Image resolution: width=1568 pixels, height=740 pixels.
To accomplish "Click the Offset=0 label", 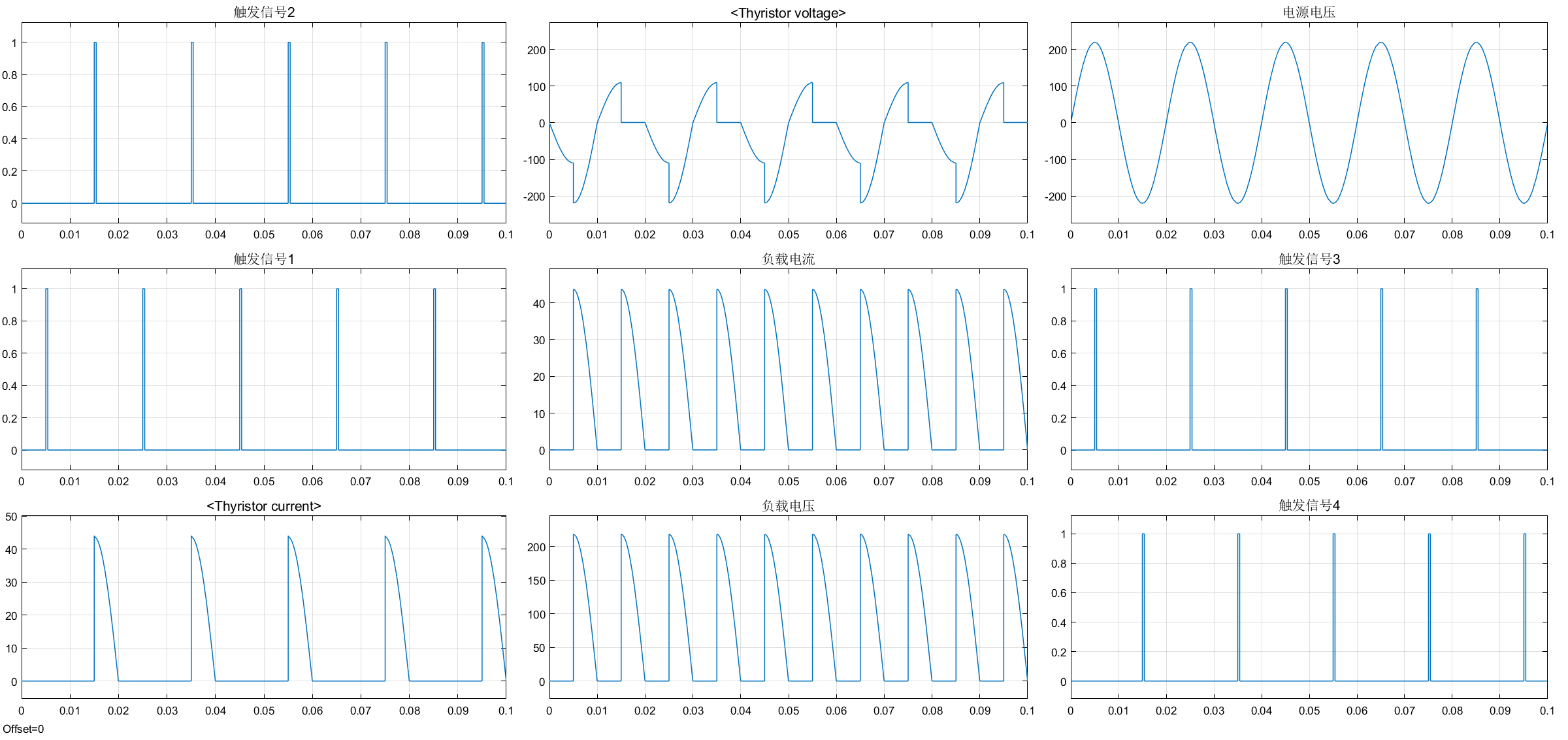I will click(x=24, y=729).
